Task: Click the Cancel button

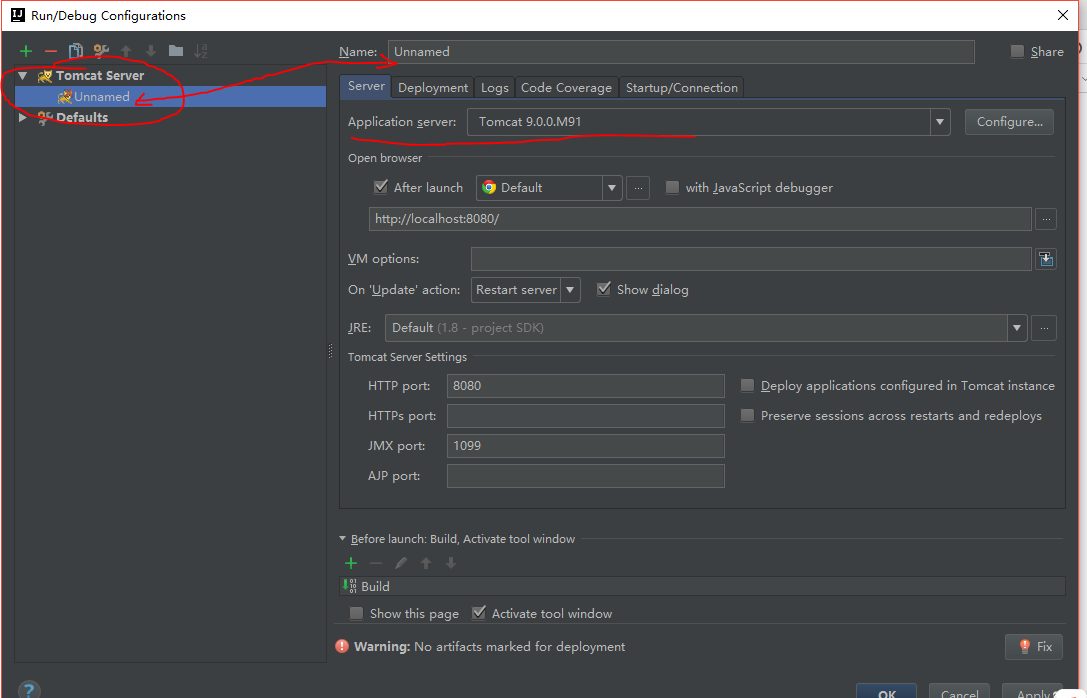Action: click(959, 691)
